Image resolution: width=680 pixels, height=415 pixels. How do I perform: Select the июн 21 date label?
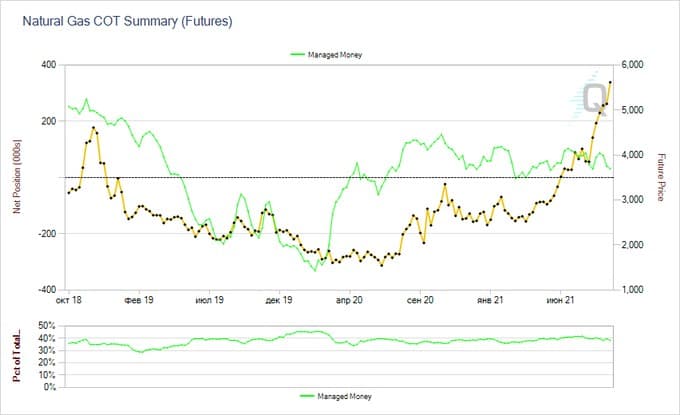tap(558, 298)
